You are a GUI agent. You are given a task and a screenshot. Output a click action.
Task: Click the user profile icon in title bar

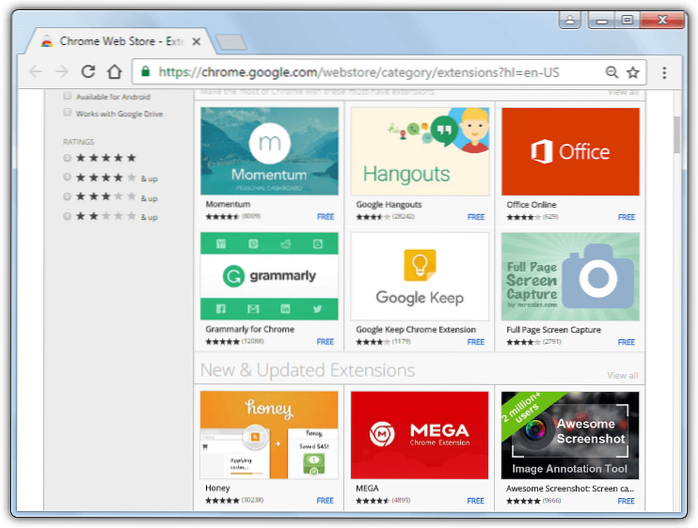coord(570,19)
